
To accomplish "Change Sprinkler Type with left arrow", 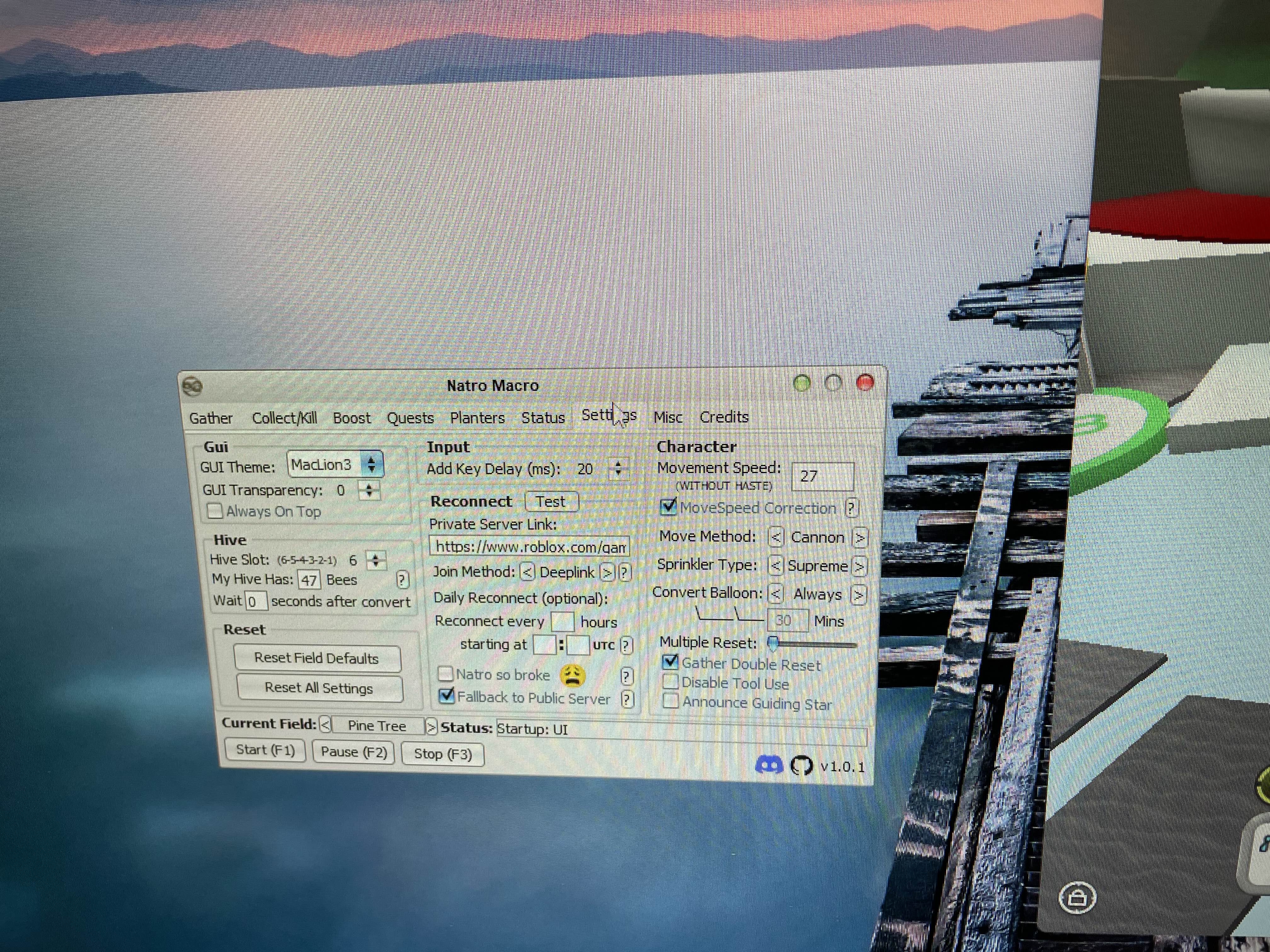I will tap(776, 566).
